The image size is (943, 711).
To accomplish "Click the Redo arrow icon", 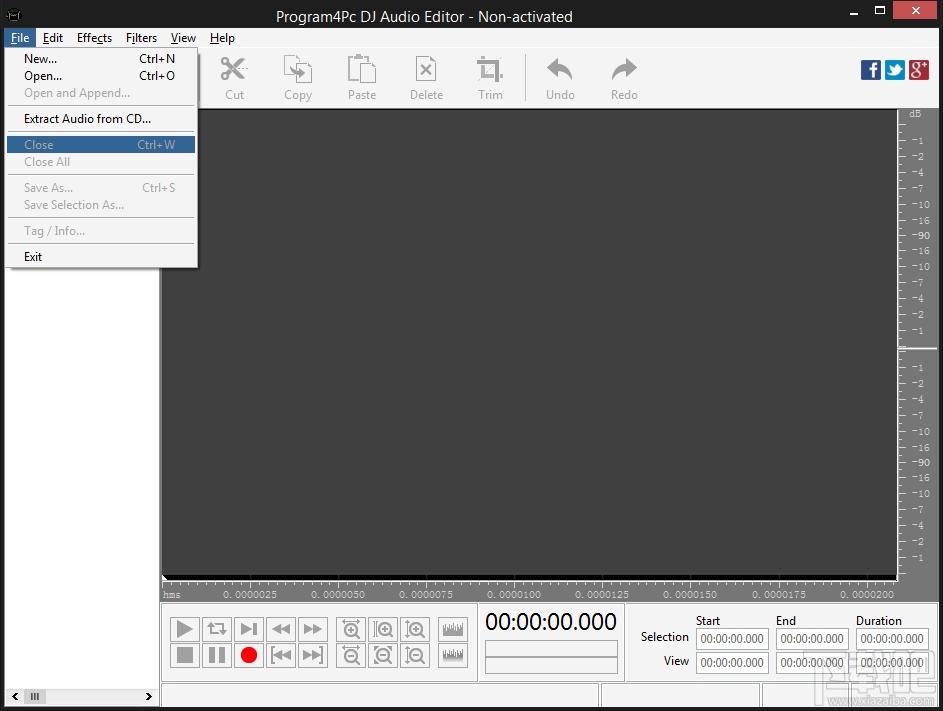I will click(624, 77).
